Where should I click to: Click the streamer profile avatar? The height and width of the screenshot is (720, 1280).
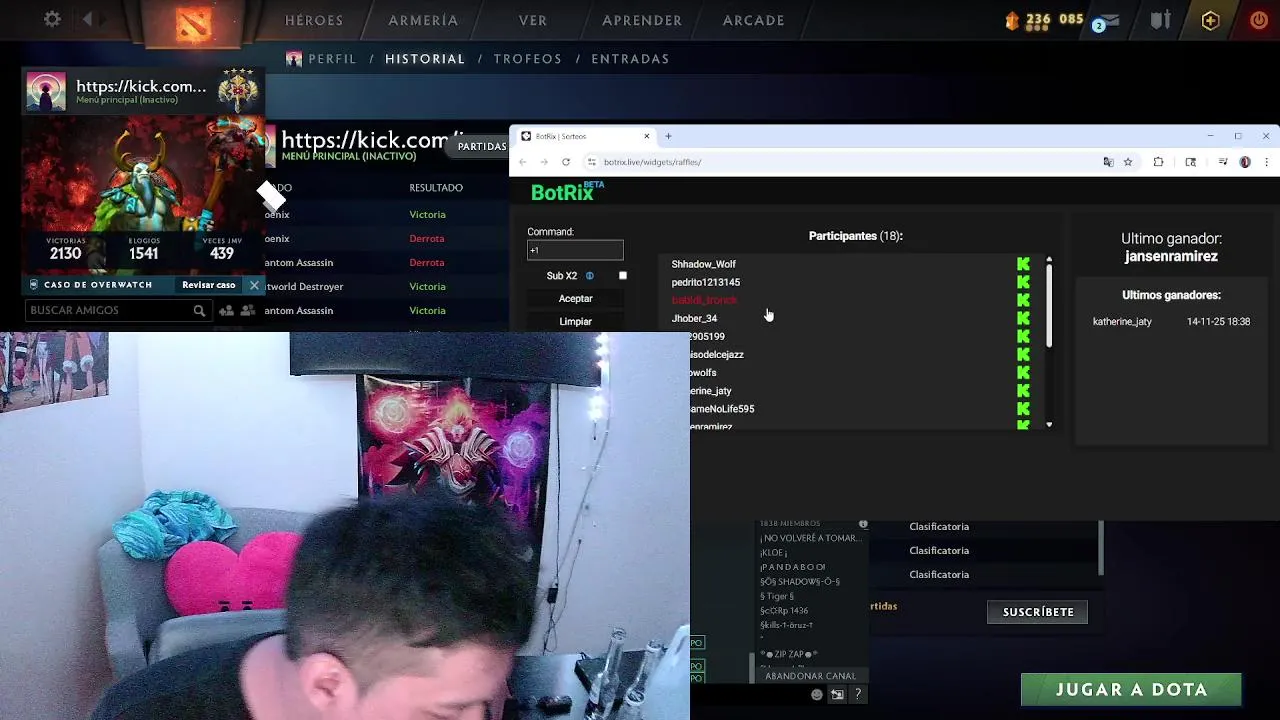pos(46,91)
